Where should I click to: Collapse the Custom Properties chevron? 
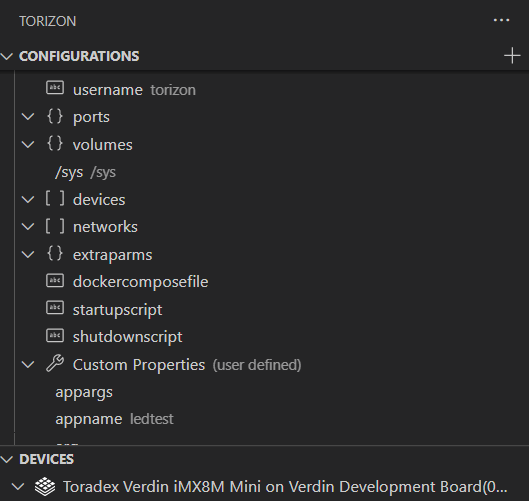(x=28, y=364)
